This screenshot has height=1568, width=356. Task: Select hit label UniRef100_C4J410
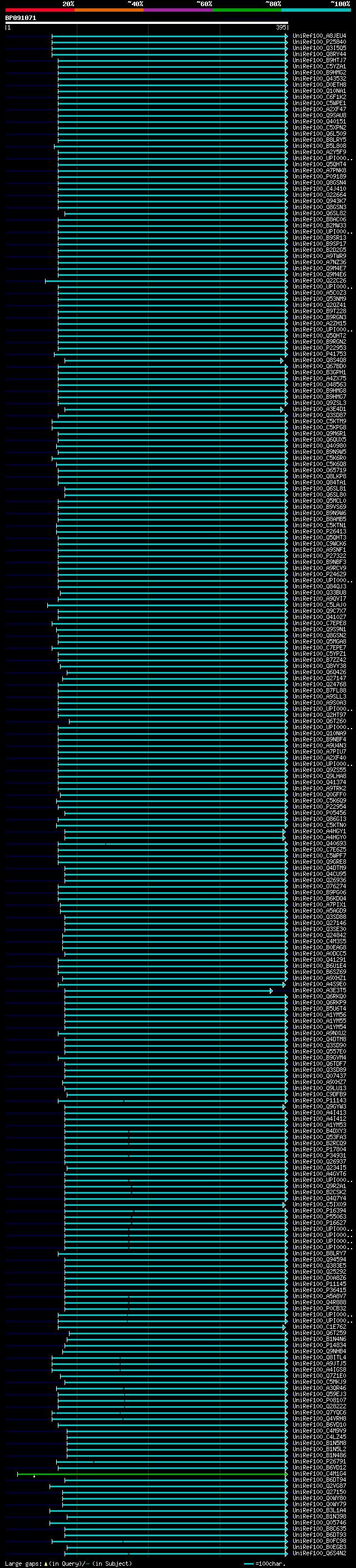319,189
